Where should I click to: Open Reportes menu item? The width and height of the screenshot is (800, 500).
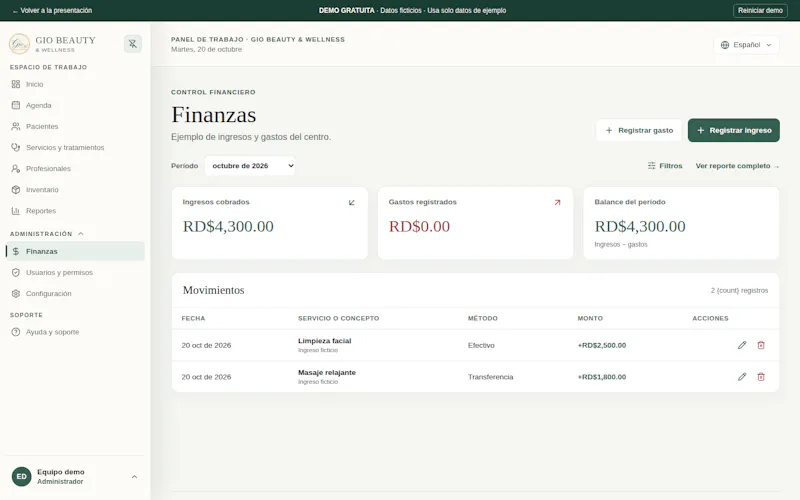tap(75, 211)
